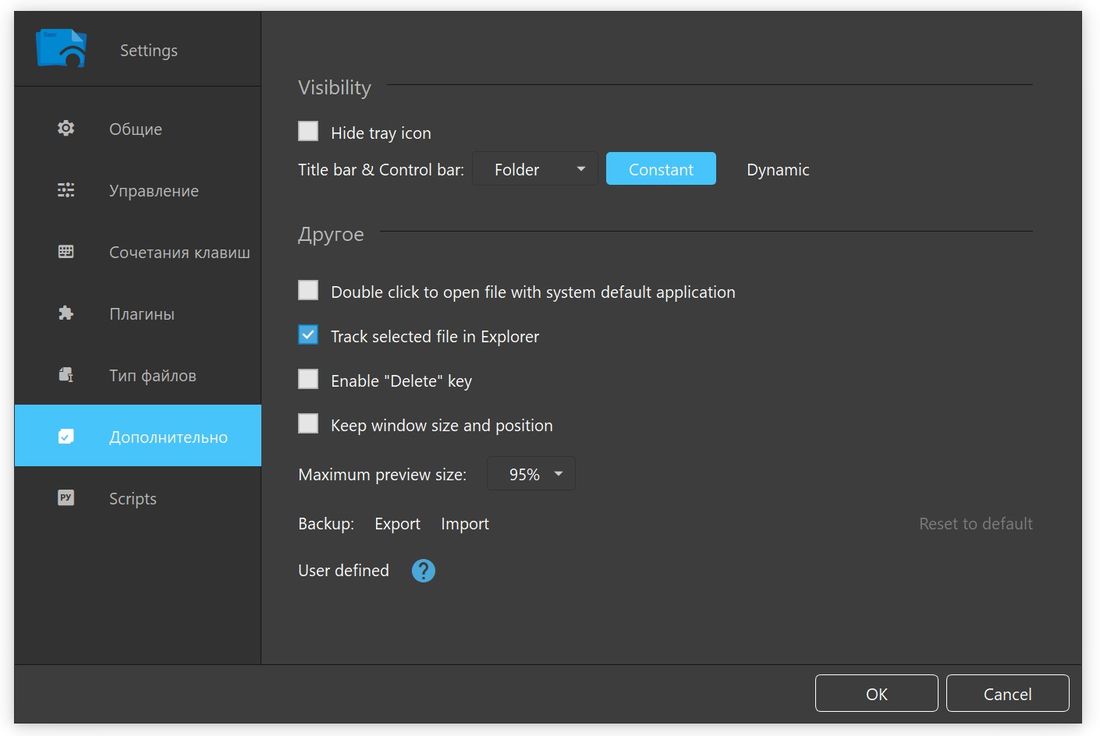Click the app logo at top left
Screen dimensions: 1100x736
pyautogui.click(x=60, y=48)
